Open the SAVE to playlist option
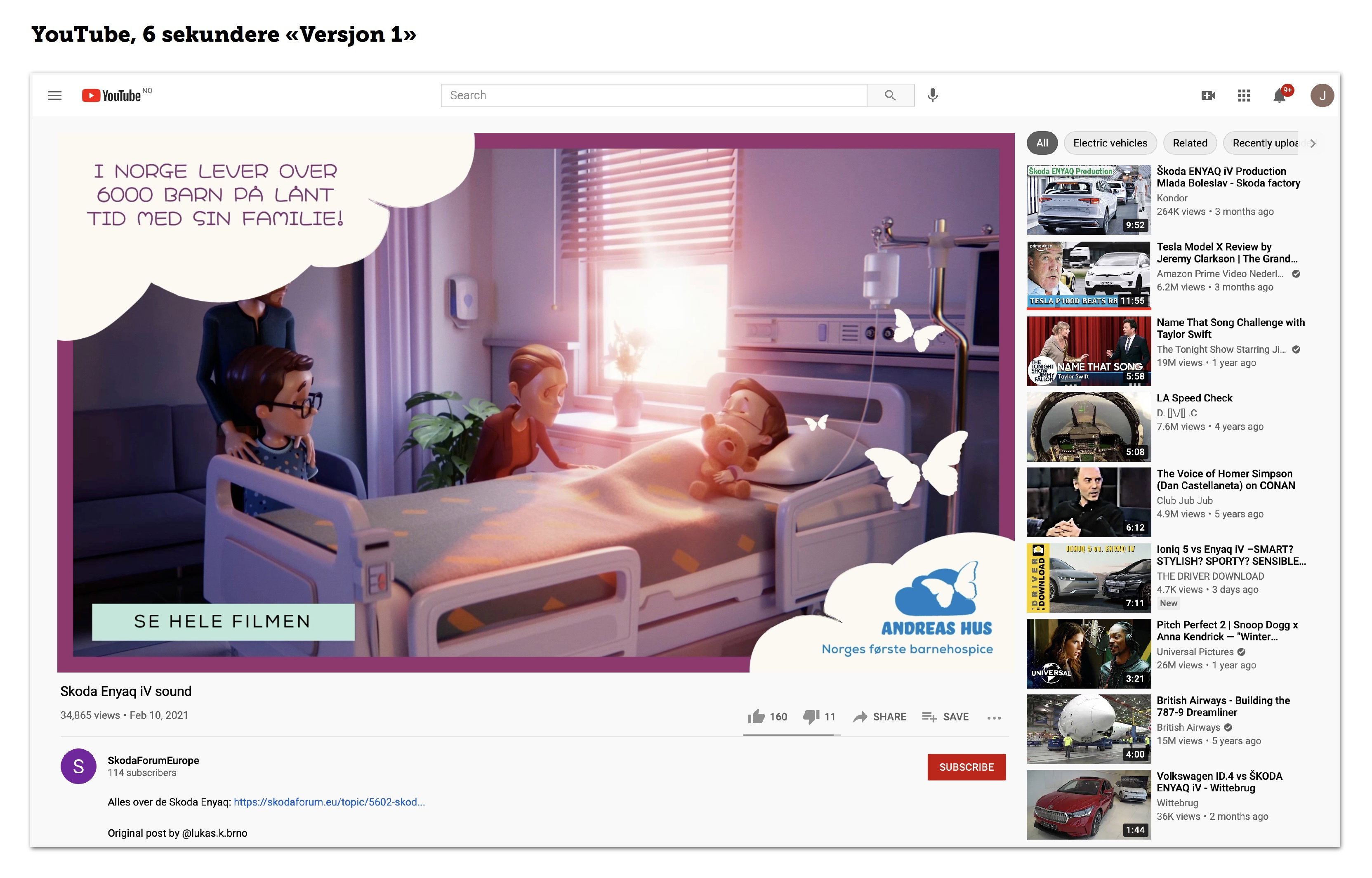 pos(945,717)
